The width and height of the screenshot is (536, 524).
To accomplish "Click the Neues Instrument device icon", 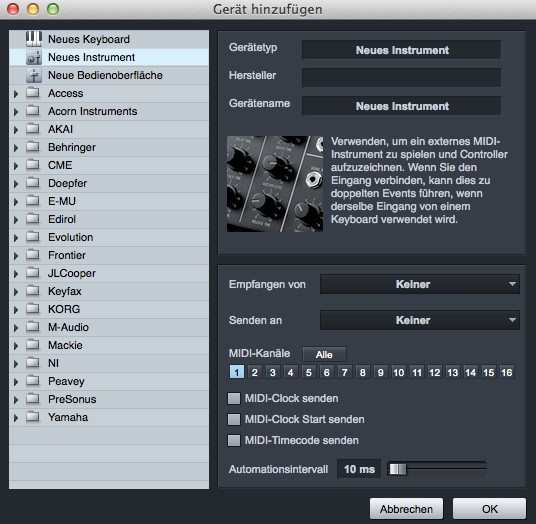I will tap(34, 57).
